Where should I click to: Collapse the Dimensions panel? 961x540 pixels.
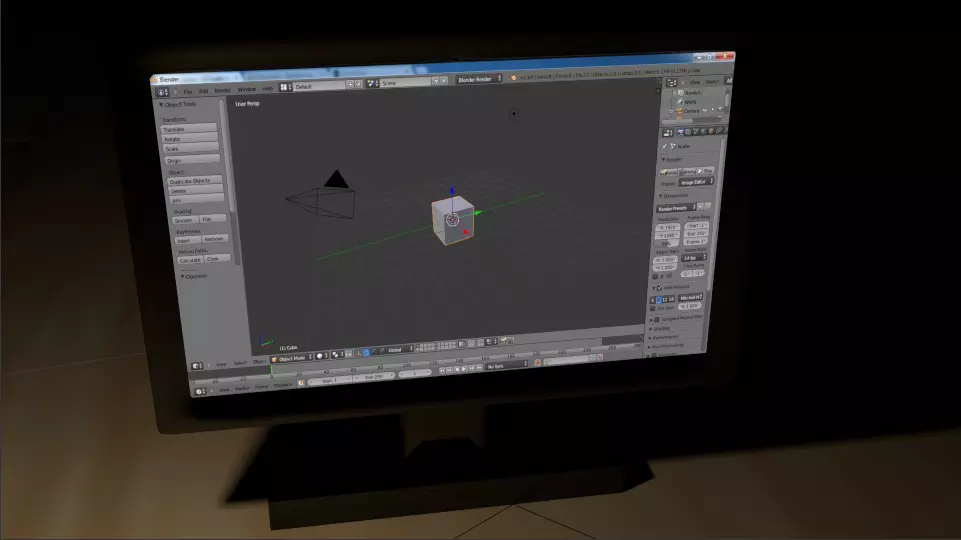674,195
